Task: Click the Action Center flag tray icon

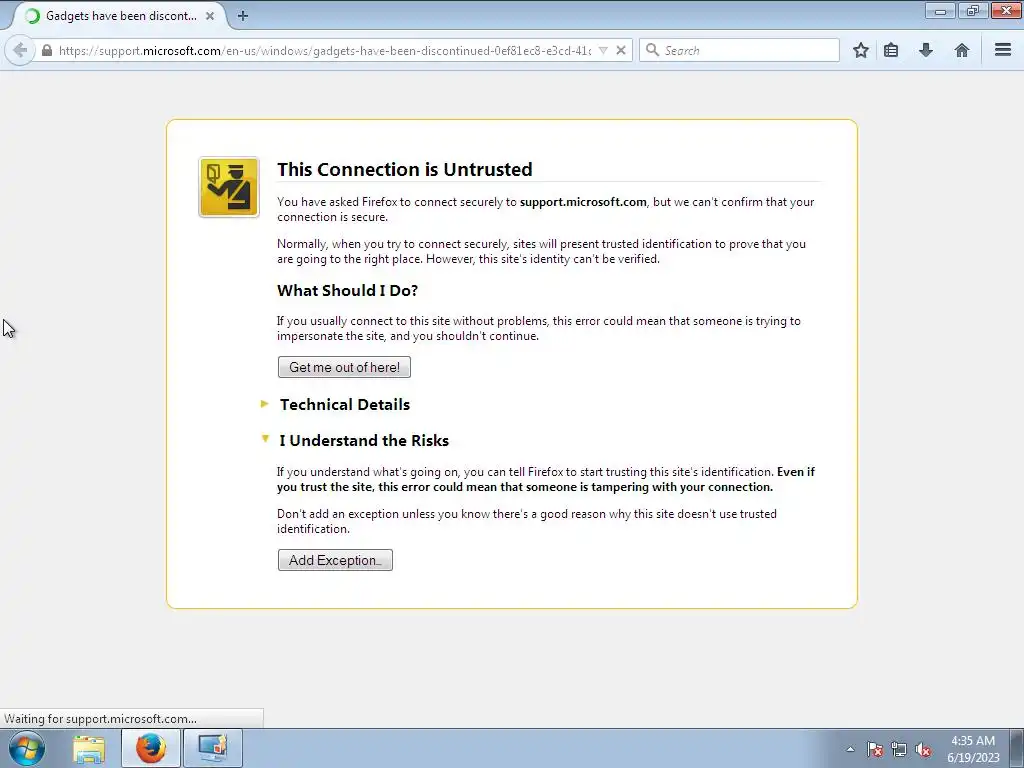Action: (x=875, y=749)
